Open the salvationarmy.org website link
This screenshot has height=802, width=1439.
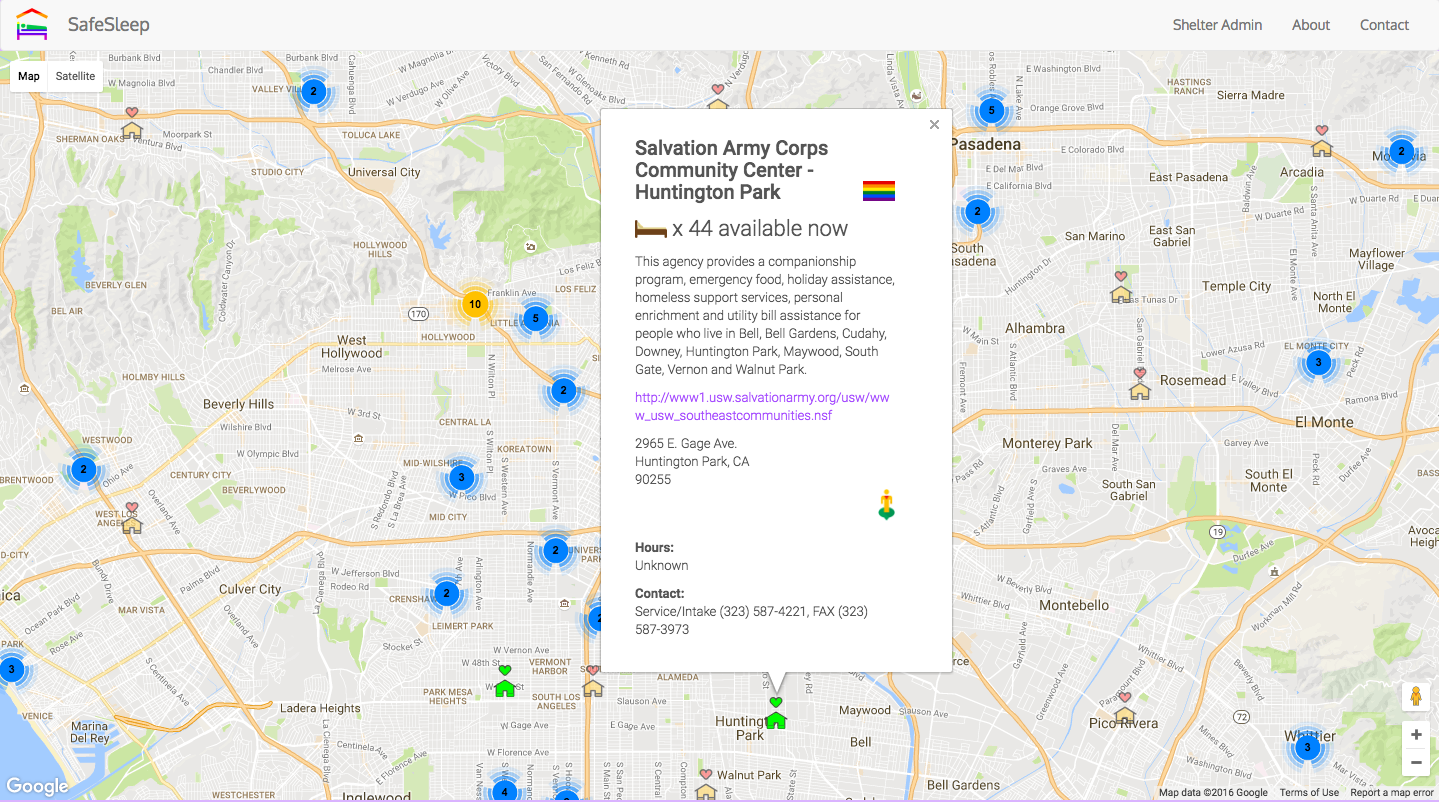tap(762, 406)
